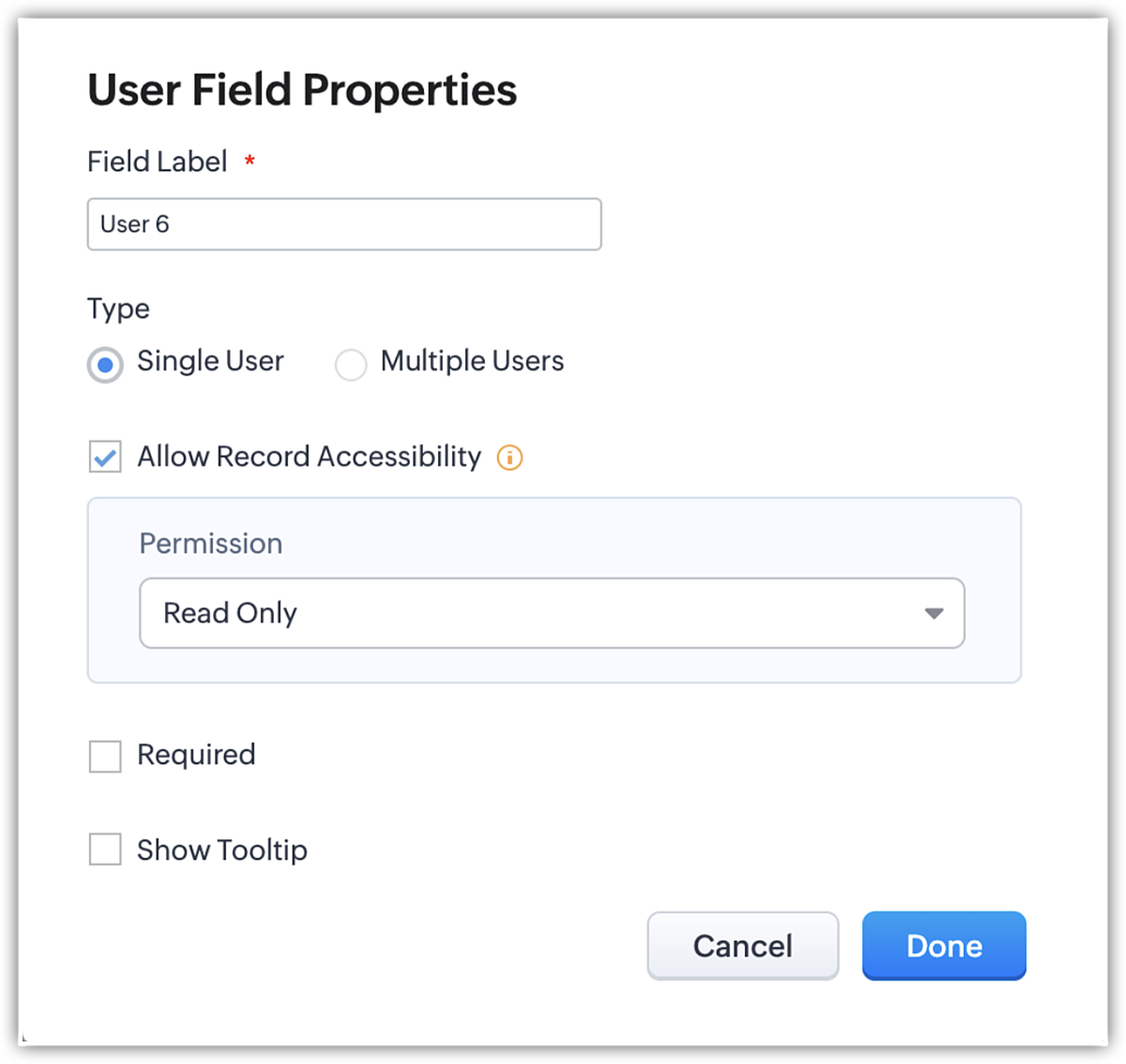This screenshot has width=1126, height=1064.
Task: Click the Single User option text
Action: [x=210, y=361]
